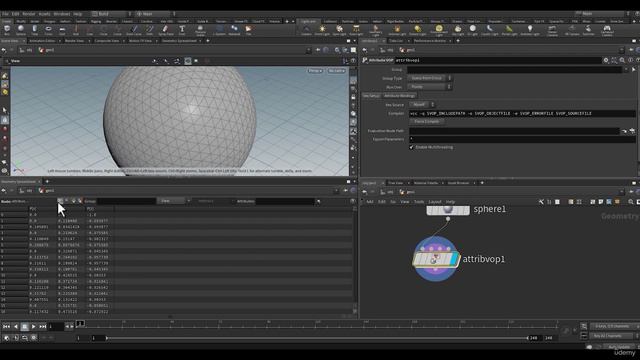Add a Gamepad Camera from shelf
The height and width of the screenshot is (360, 640).
tap(607, 30)
